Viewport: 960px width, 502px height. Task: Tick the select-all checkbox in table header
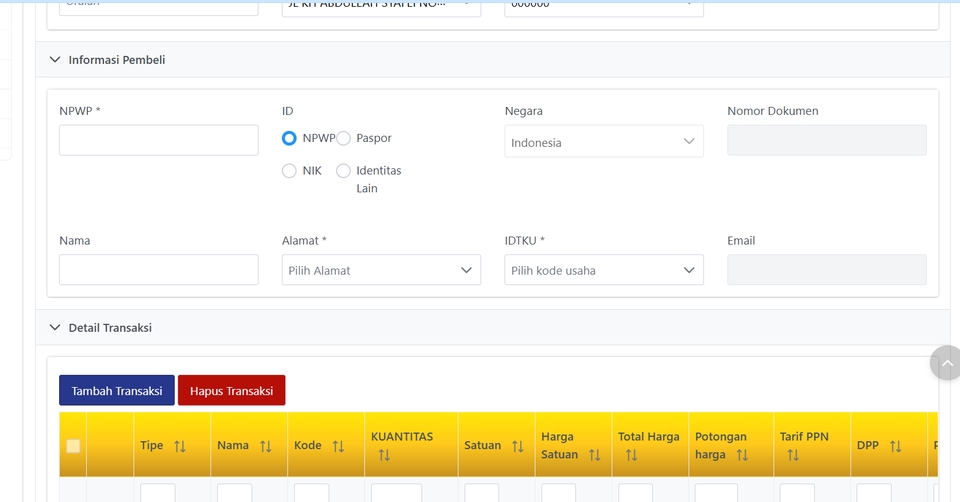(x=73, y=446)
